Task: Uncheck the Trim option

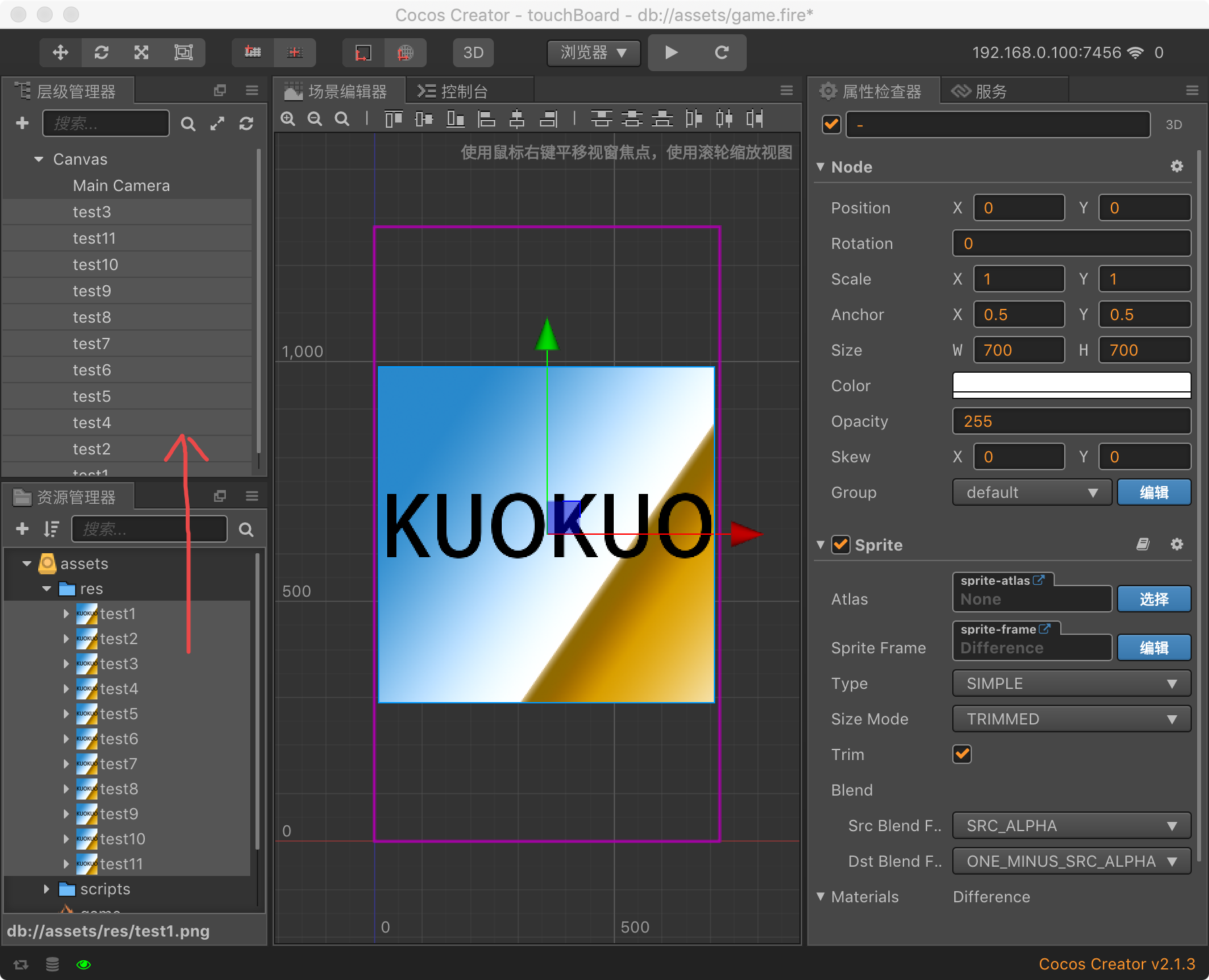Action: 962,754
